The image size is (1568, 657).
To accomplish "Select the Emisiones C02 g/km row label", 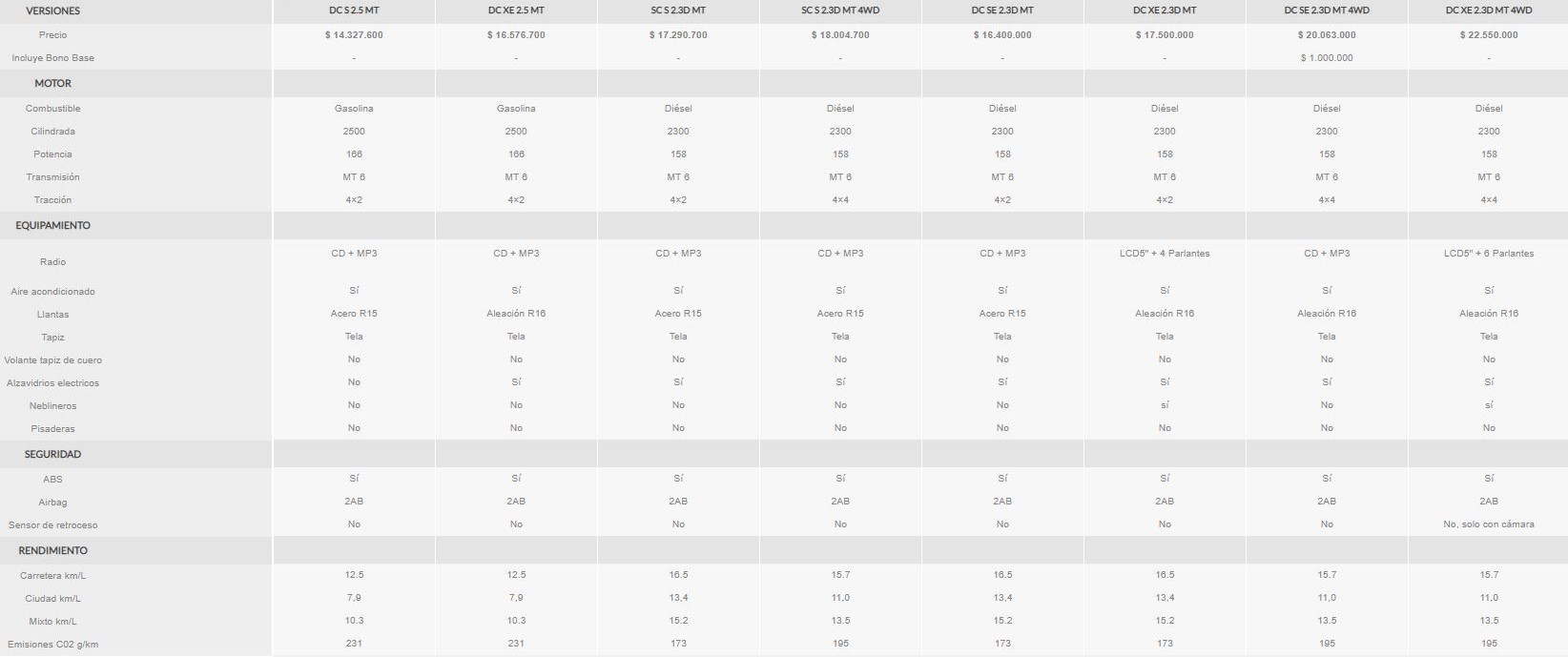I will pyautogui.click(x=53, y=644).
